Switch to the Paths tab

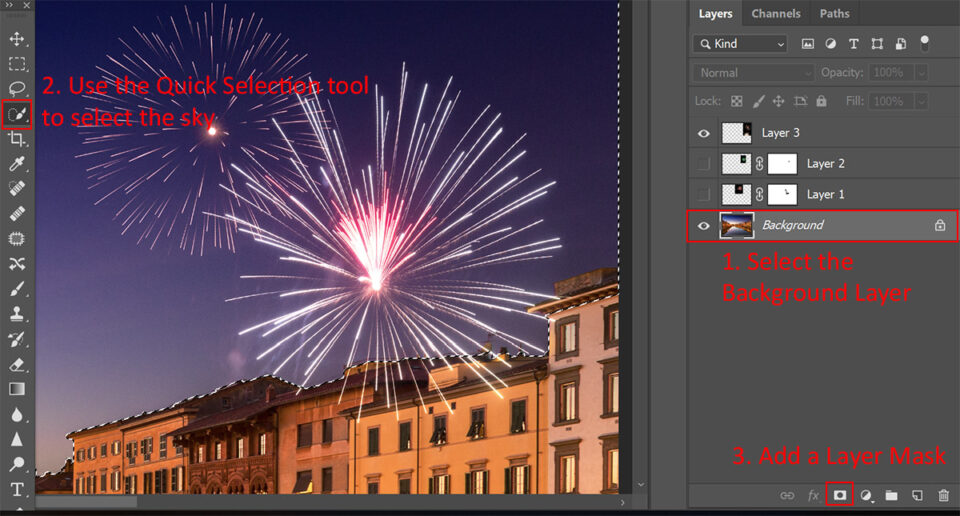[834, 14]
